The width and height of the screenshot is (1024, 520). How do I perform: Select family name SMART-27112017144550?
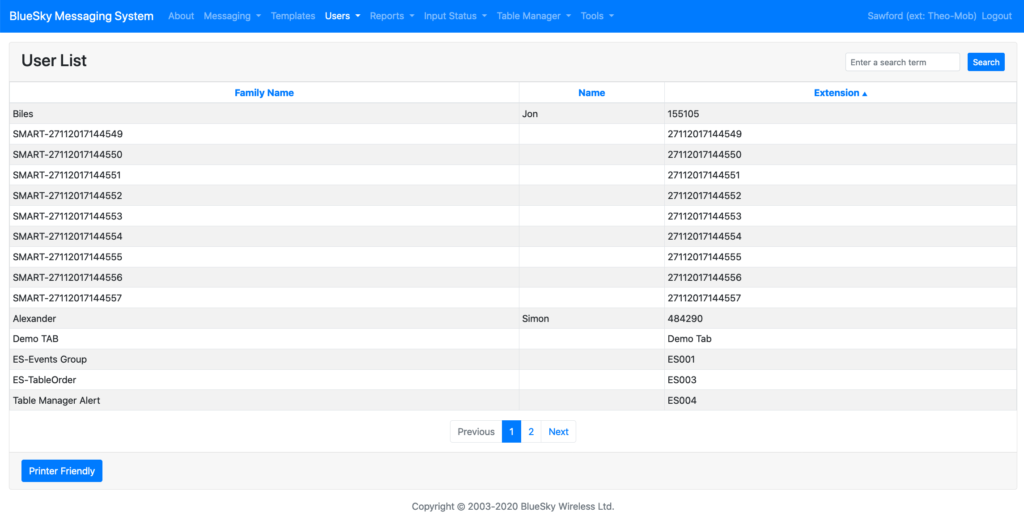[67, 155]
